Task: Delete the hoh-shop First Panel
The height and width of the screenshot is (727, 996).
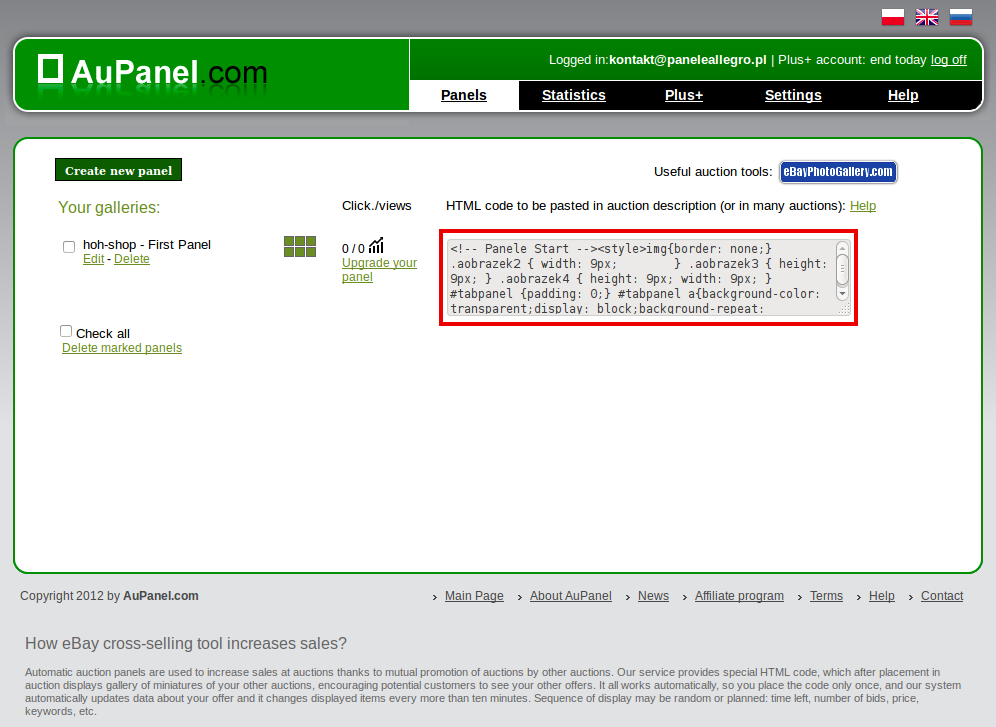Action: pyautogui.click(x=131, y=259)
